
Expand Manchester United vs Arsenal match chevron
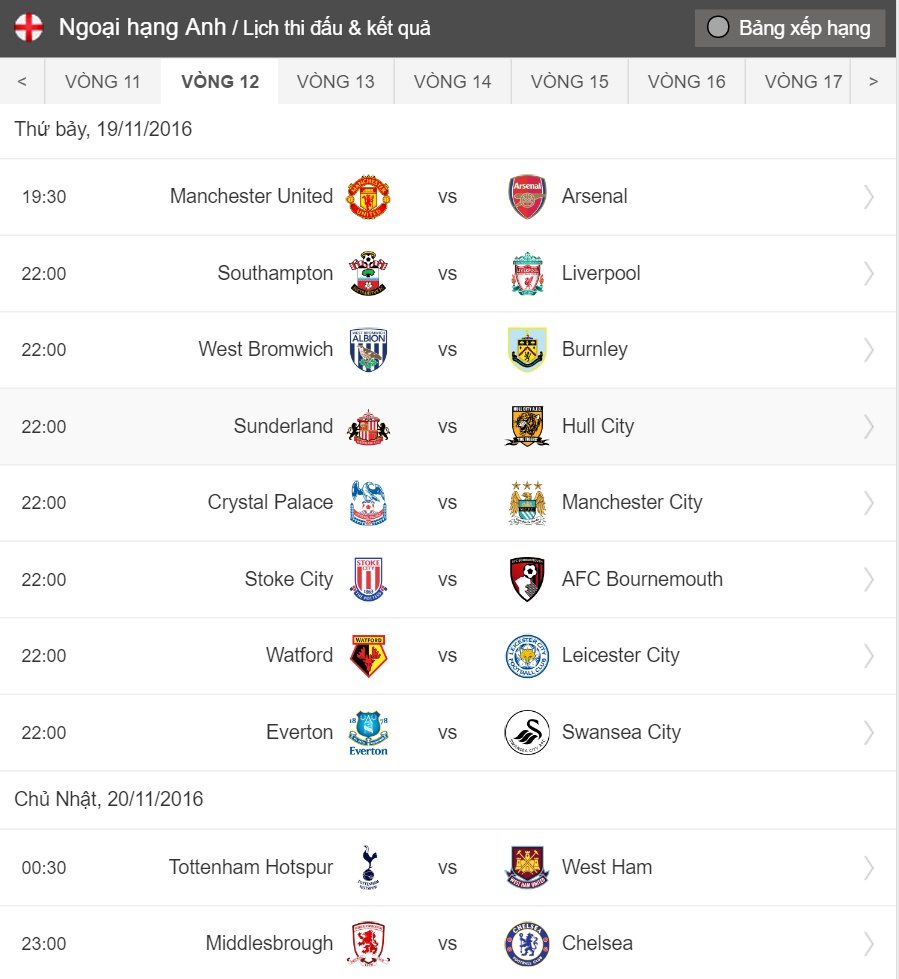869,197
